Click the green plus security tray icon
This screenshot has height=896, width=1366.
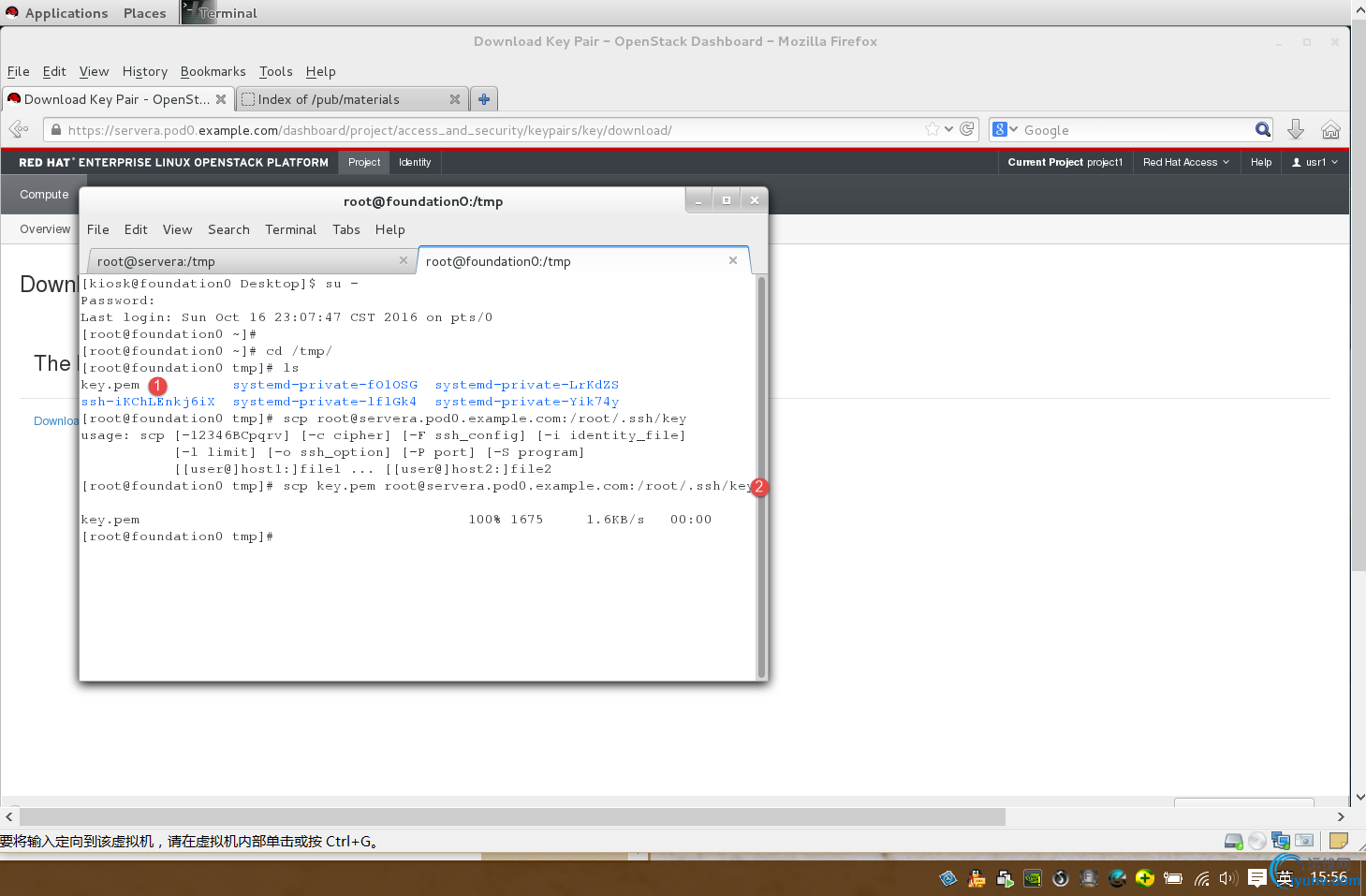tap(1145, 878)
